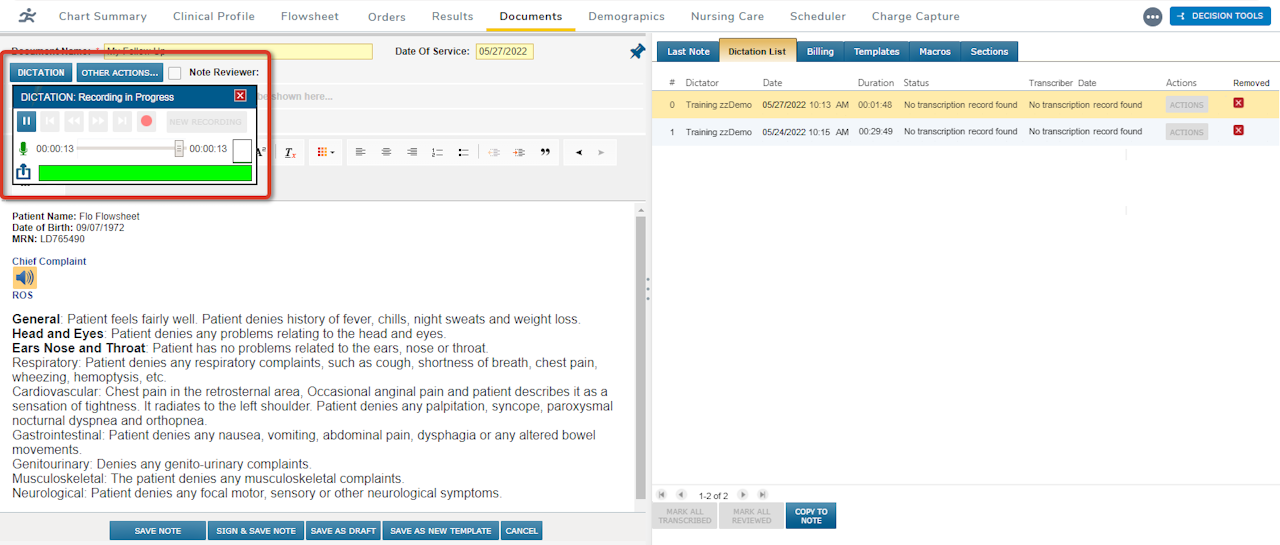
Task: Skip to start of dictation recording
Action: pyautogui.click(x=50, y=121)
